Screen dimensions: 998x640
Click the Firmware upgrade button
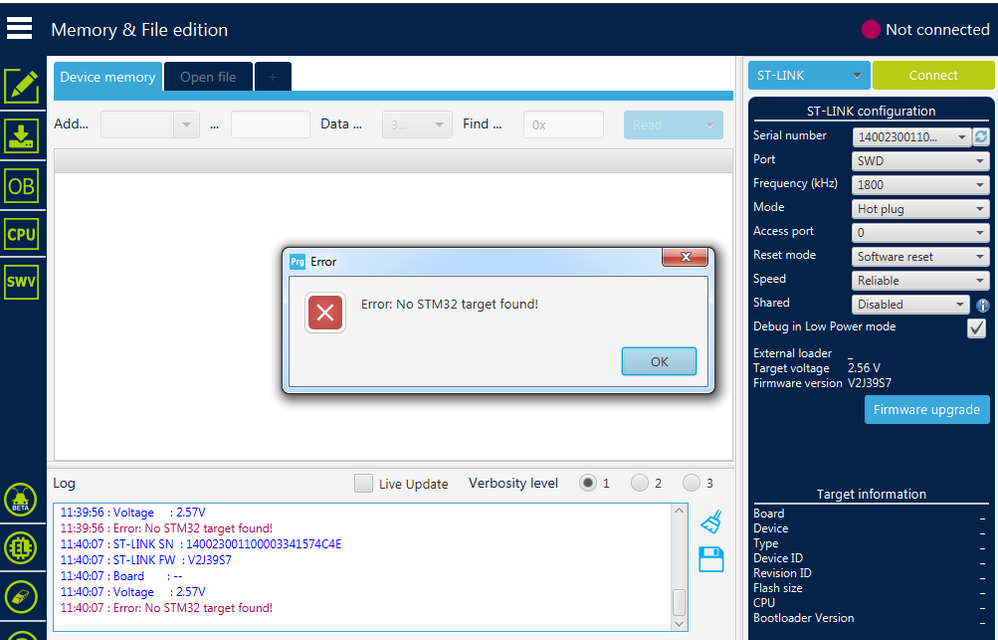pos(927,410)
